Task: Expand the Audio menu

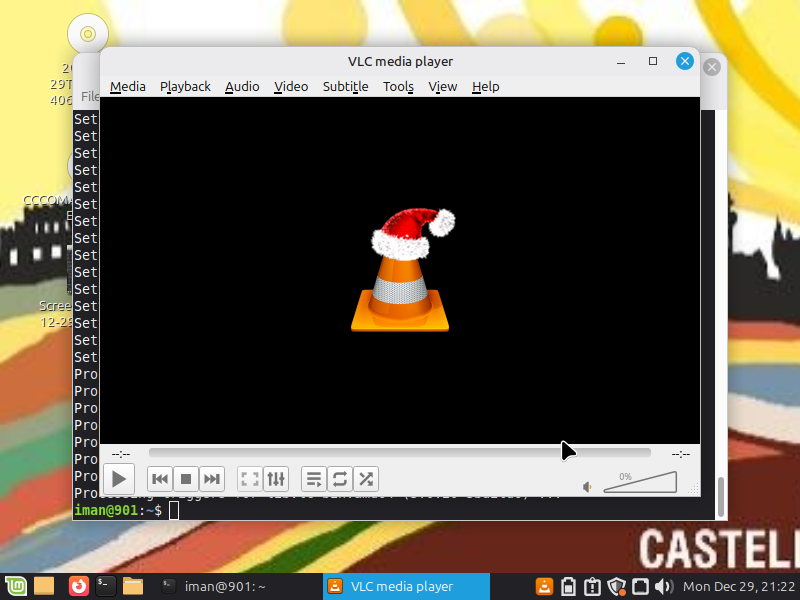Action: 242,87
